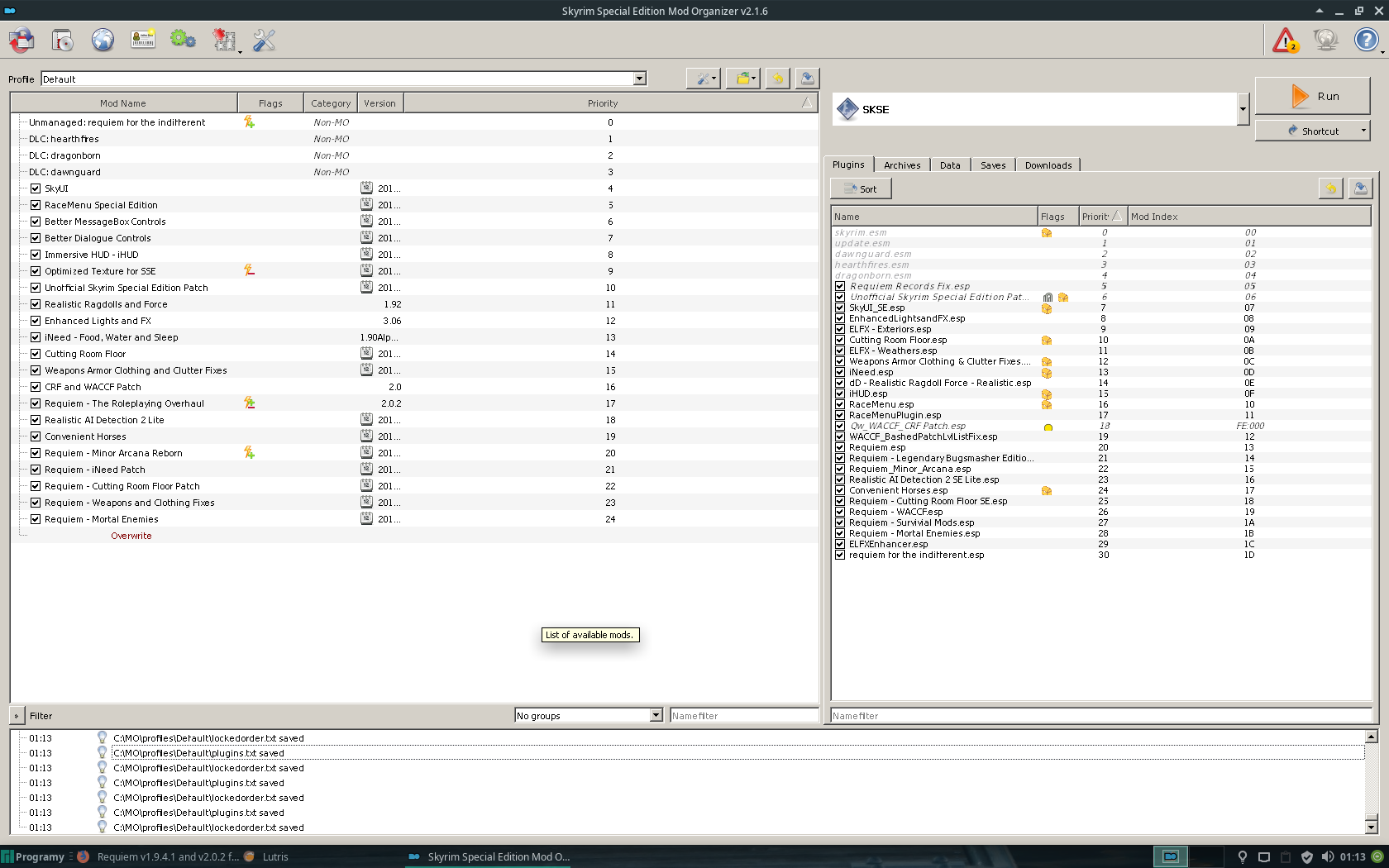Screen dimensions: 1389x868
Task: Uncheck RaceMenu Special Edition mod
Action: pos(36,205)
